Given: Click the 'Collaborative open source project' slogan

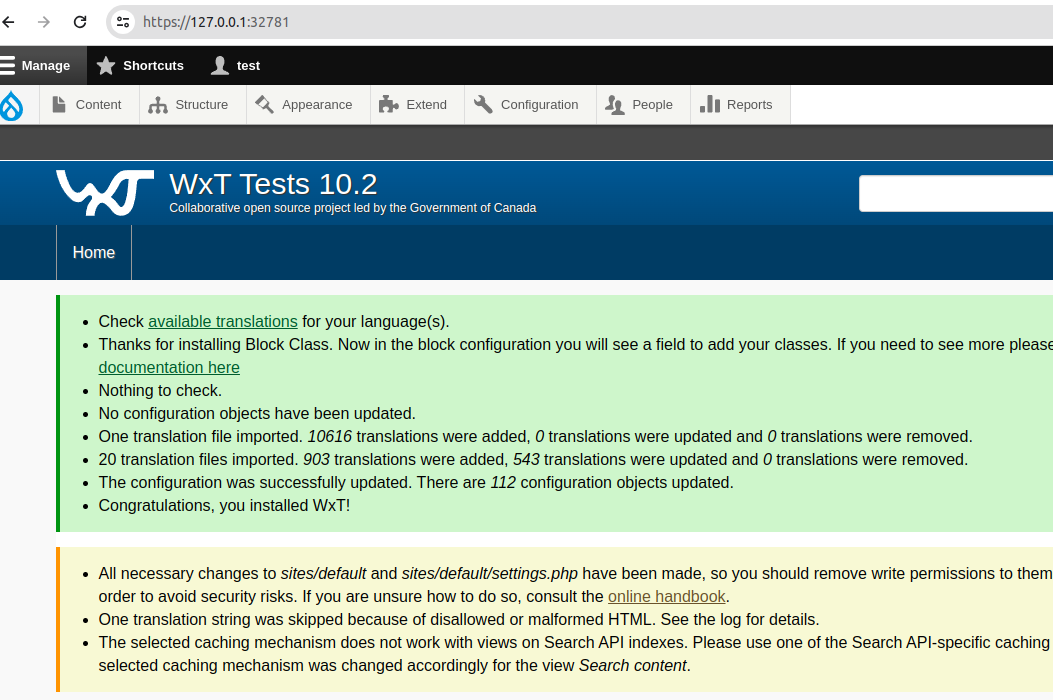Looking at the screenshot, I should pyautogui.click(x=353, y=208).
